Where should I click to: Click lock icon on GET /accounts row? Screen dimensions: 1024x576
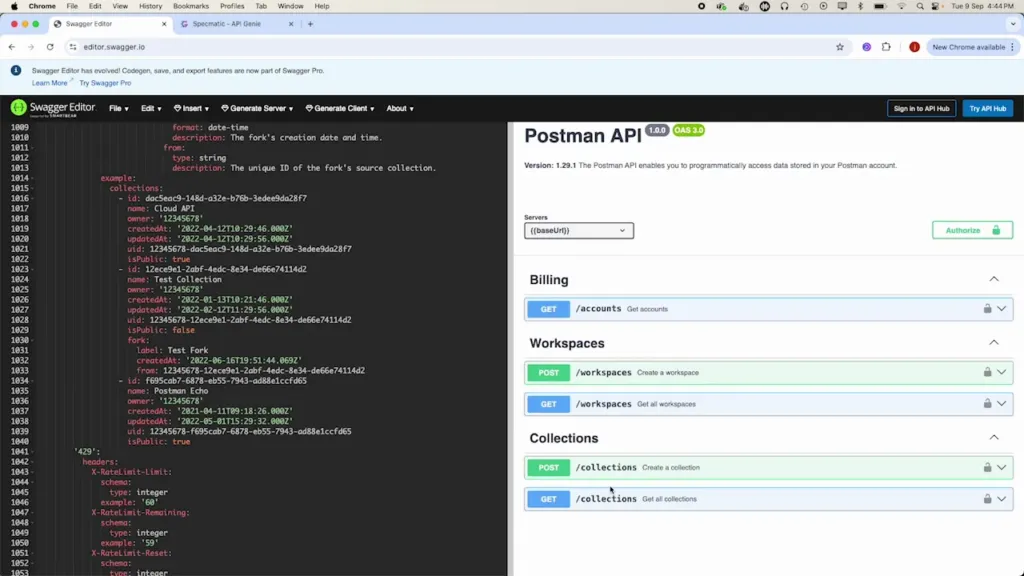[987, 309]
